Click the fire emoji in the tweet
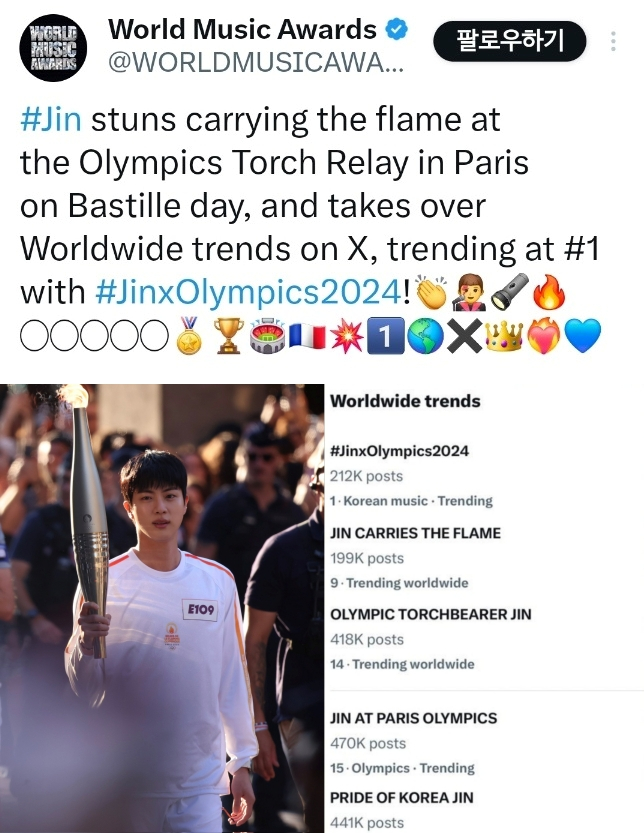644x833 pixels. tap(549, 292)
